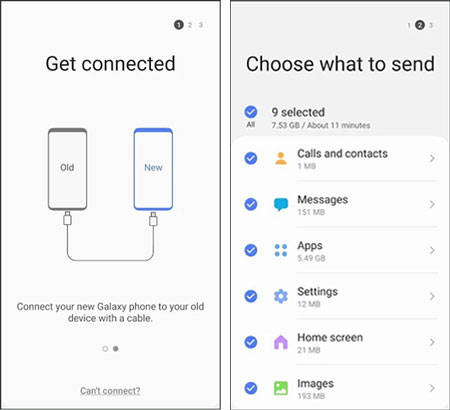Screen dimensions: 450x410
Task: Uncheck the Images checkbox
Action: coord(251,388)
